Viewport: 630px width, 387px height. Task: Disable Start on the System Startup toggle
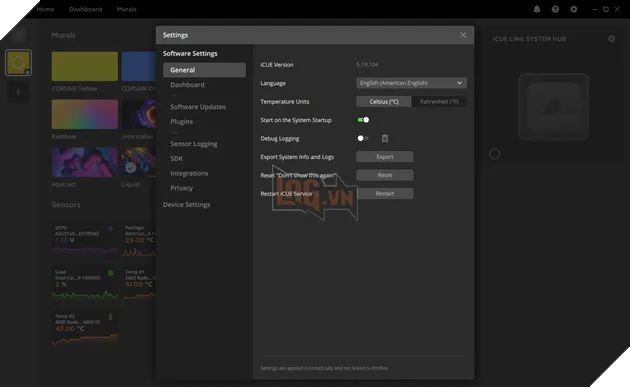coord(363,120)
